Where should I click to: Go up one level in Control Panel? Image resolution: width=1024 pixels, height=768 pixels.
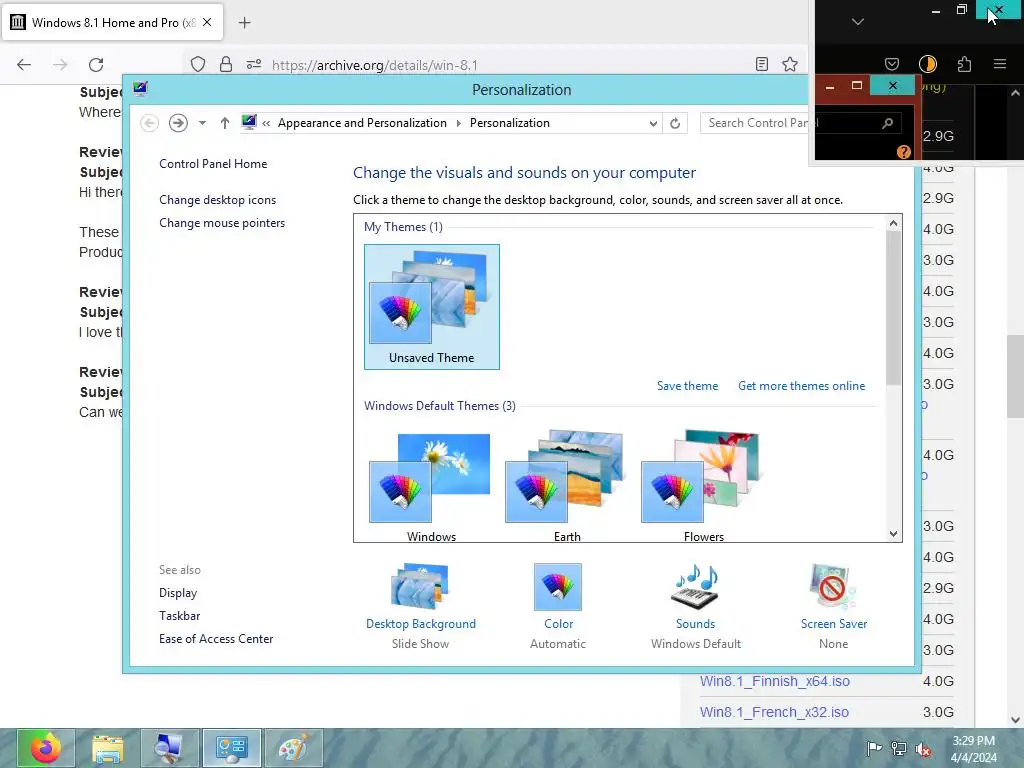coord(225,123)
